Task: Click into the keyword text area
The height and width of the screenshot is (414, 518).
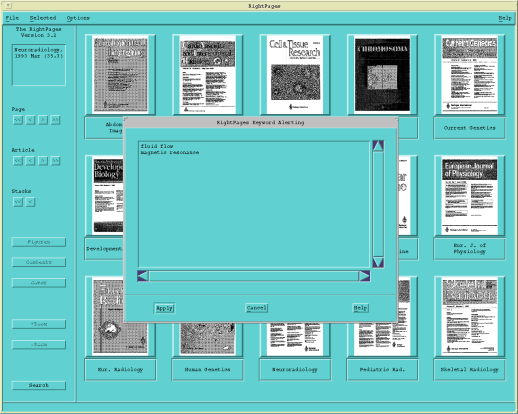Action: 254,204
